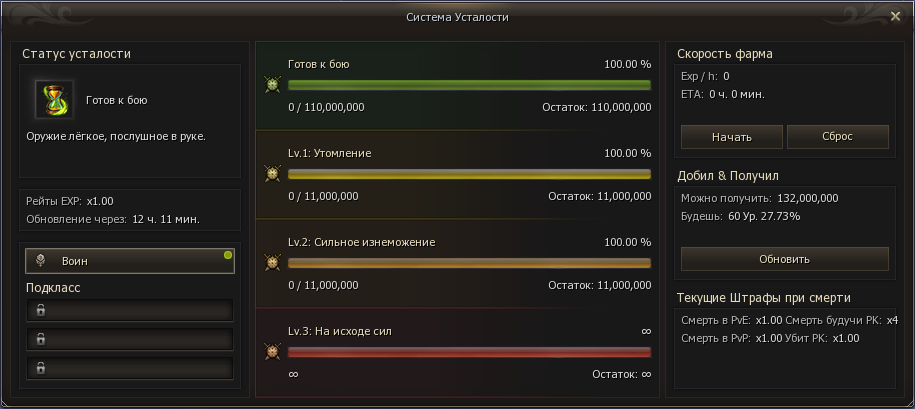Select the Воин class button

[x=130, y=261]
